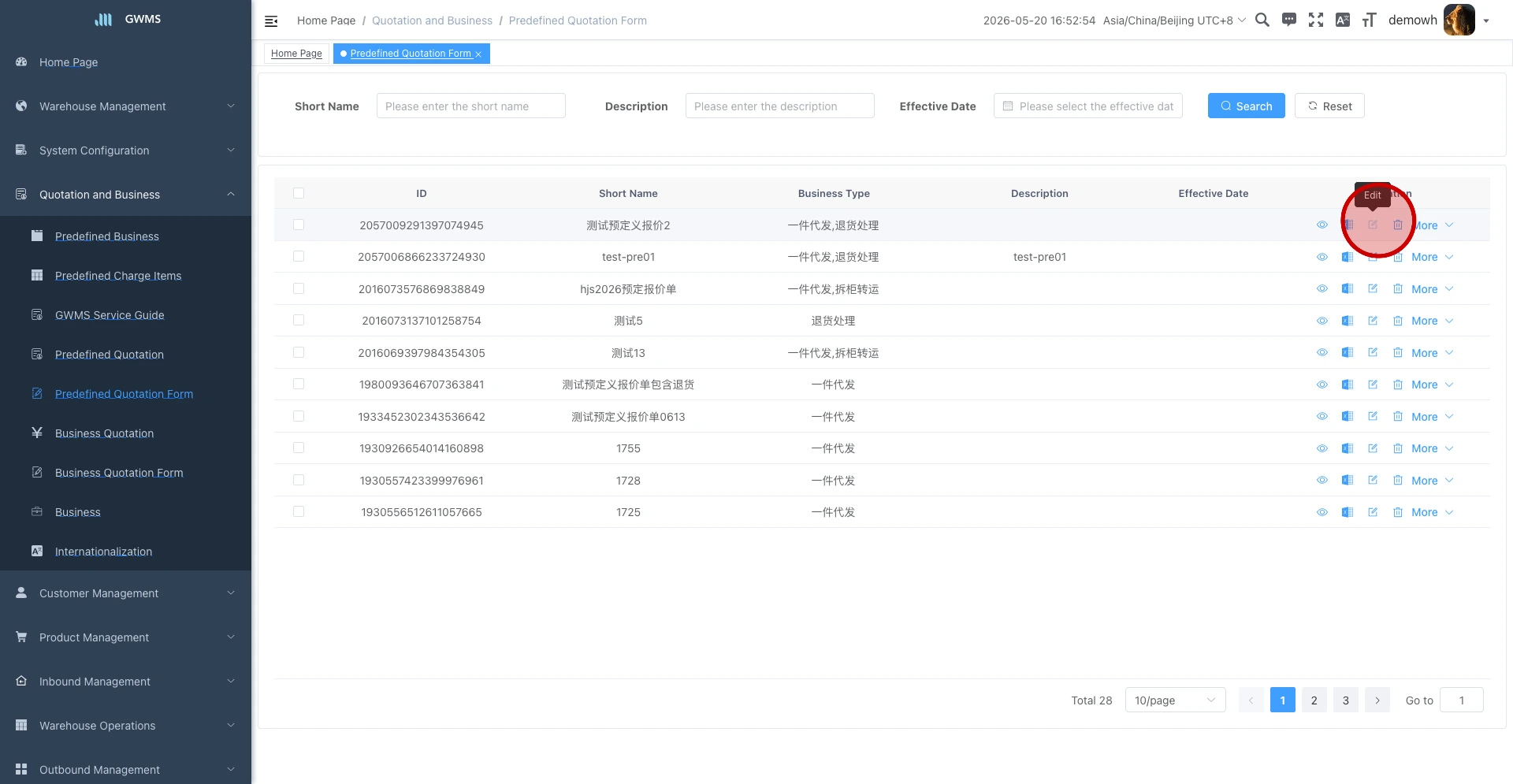The width and height of the screenshot is (1513, 784).
Task: Focus the Short Name input field
Action: click(x=471, y=106)
